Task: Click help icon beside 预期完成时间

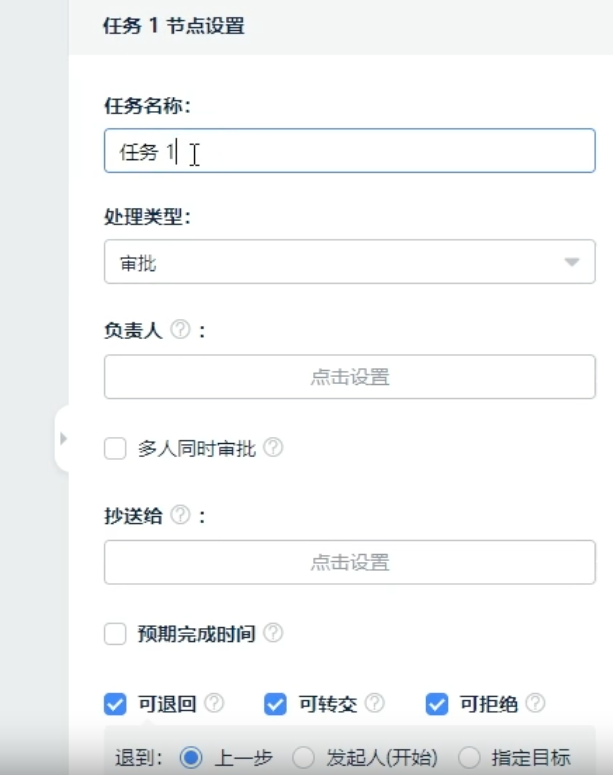Action: tap(273, 633)
